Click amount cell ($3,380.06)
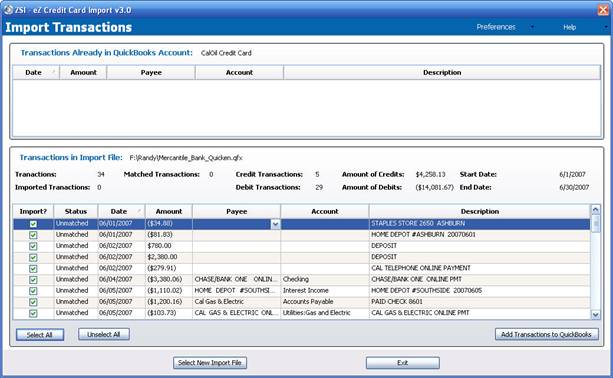Screen dimensions: 613x378 (168, 279)
